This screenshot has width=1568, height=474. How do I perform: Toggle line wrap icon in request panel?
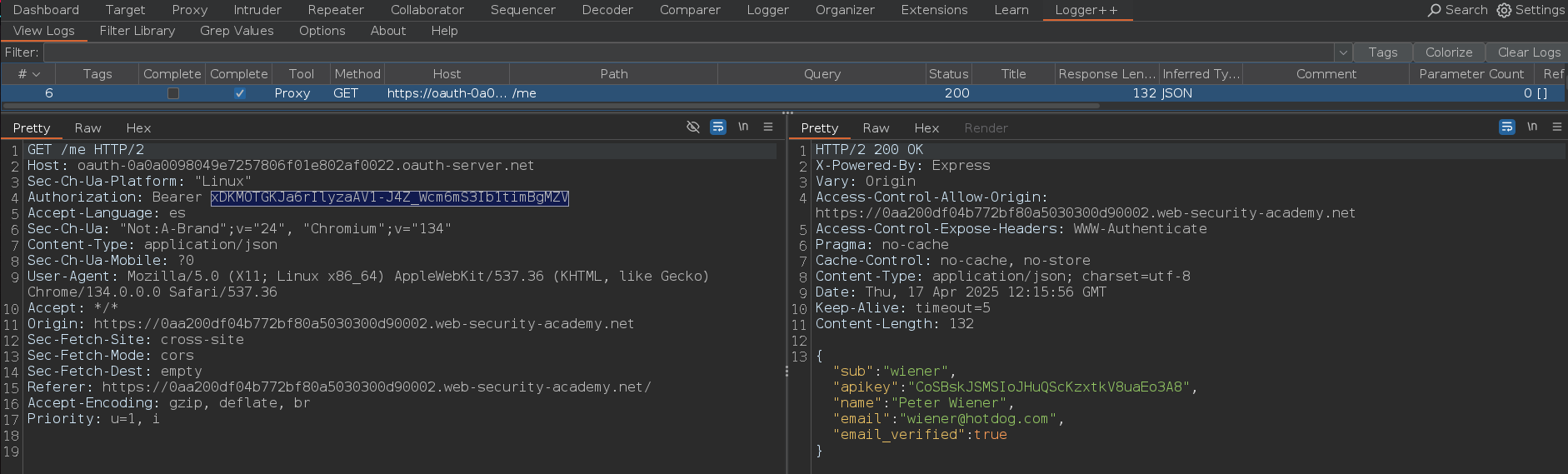(x=717, y=127)
